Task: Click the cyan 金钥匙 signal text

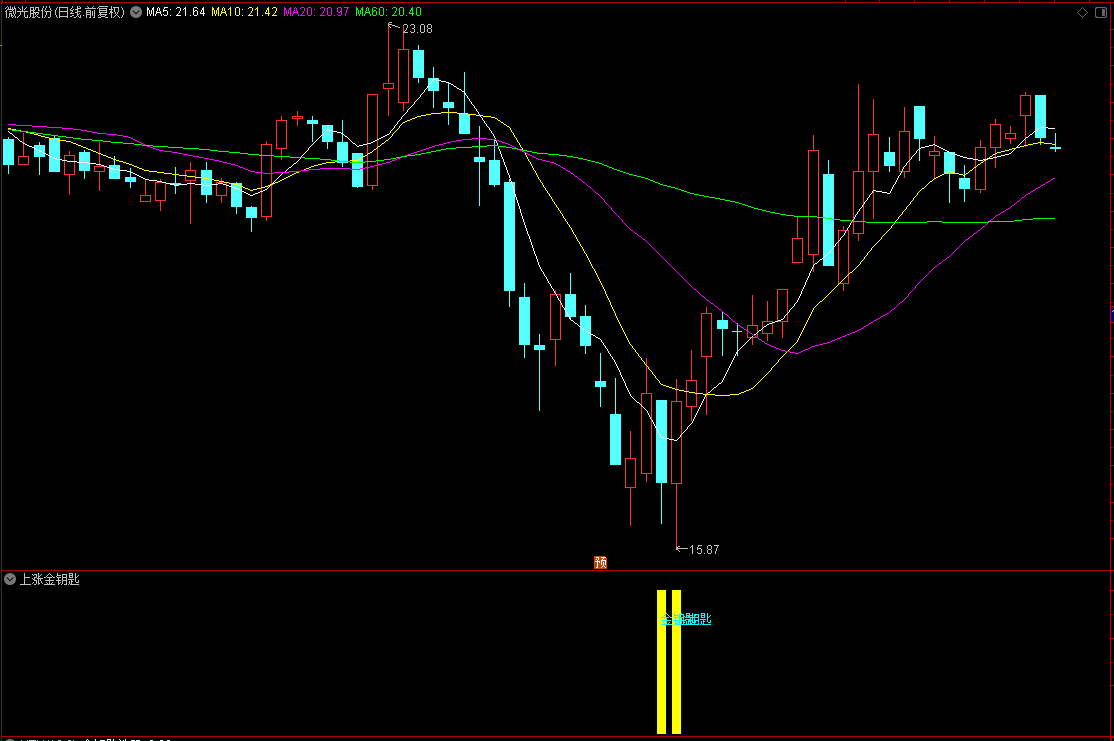Action: [x=686, y=619]
